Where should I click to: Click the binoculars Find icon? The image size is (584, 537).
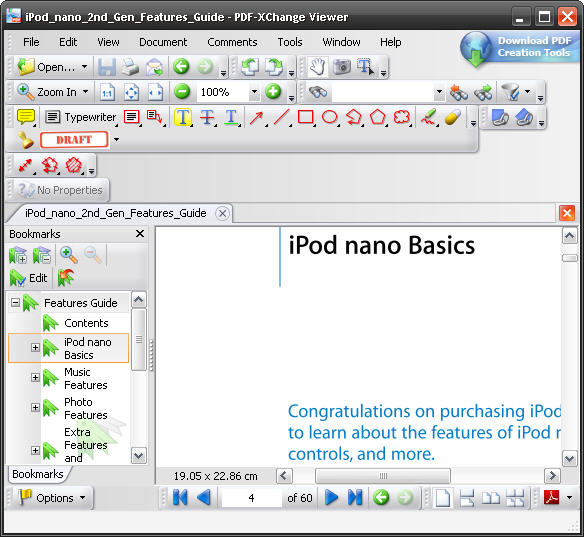coord(318,92)
